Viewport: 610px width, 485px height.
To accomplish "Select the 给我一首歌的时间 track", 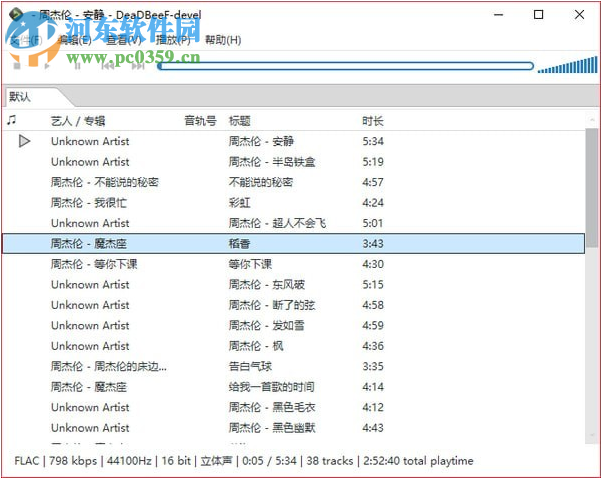I will pyautogui.click(x=272, y=389).
